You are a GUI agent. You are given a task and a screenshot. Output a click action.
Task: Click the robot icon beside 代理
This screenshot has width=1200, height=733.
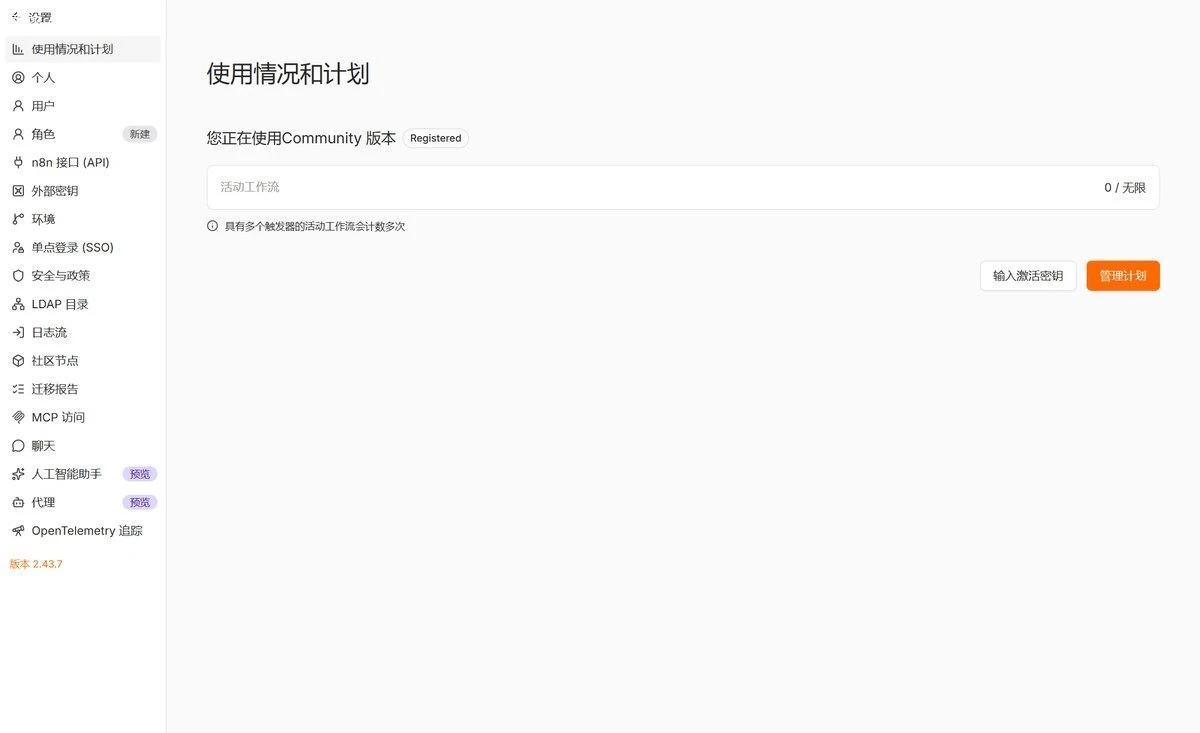(18, 502)
